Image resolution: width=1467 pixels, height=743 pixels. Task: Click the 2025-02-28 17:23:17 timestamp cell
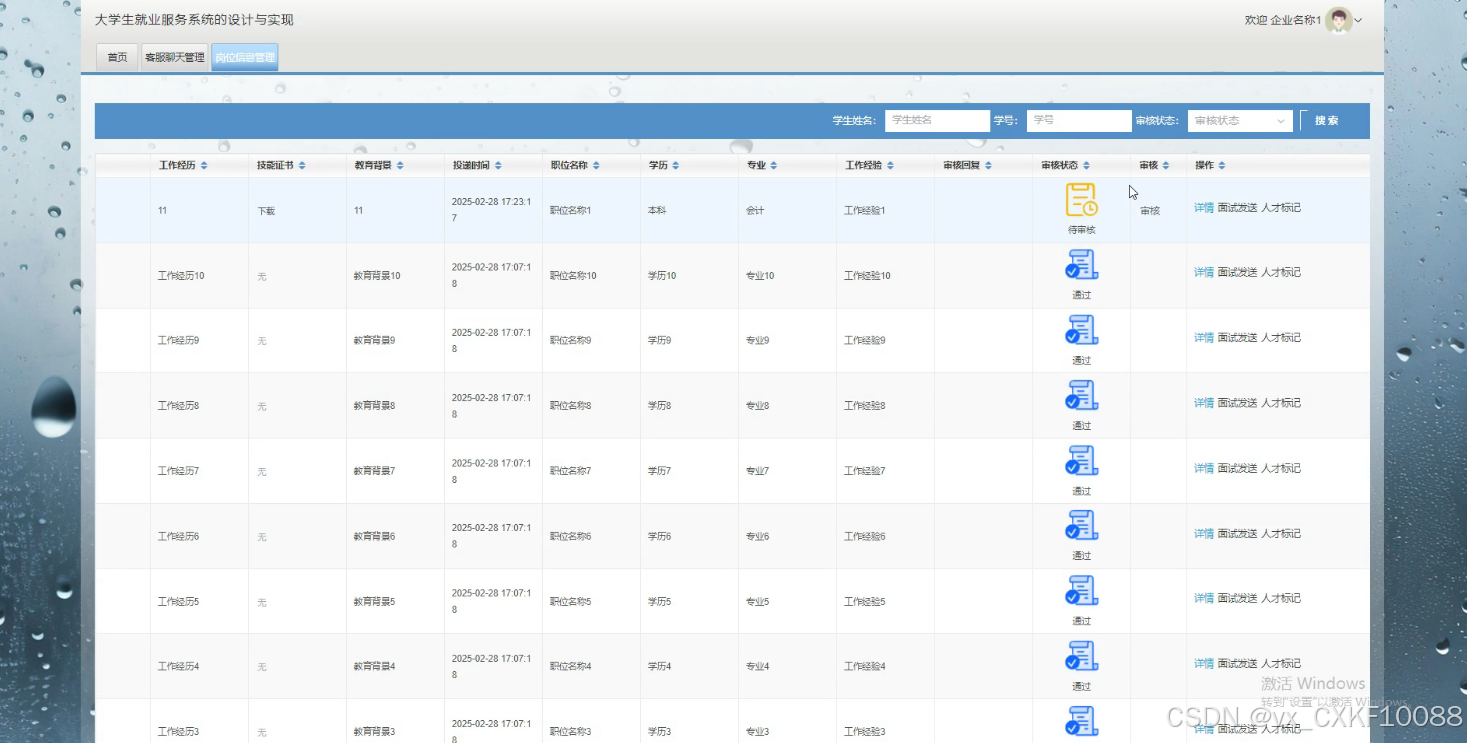[x=491, y=209]
